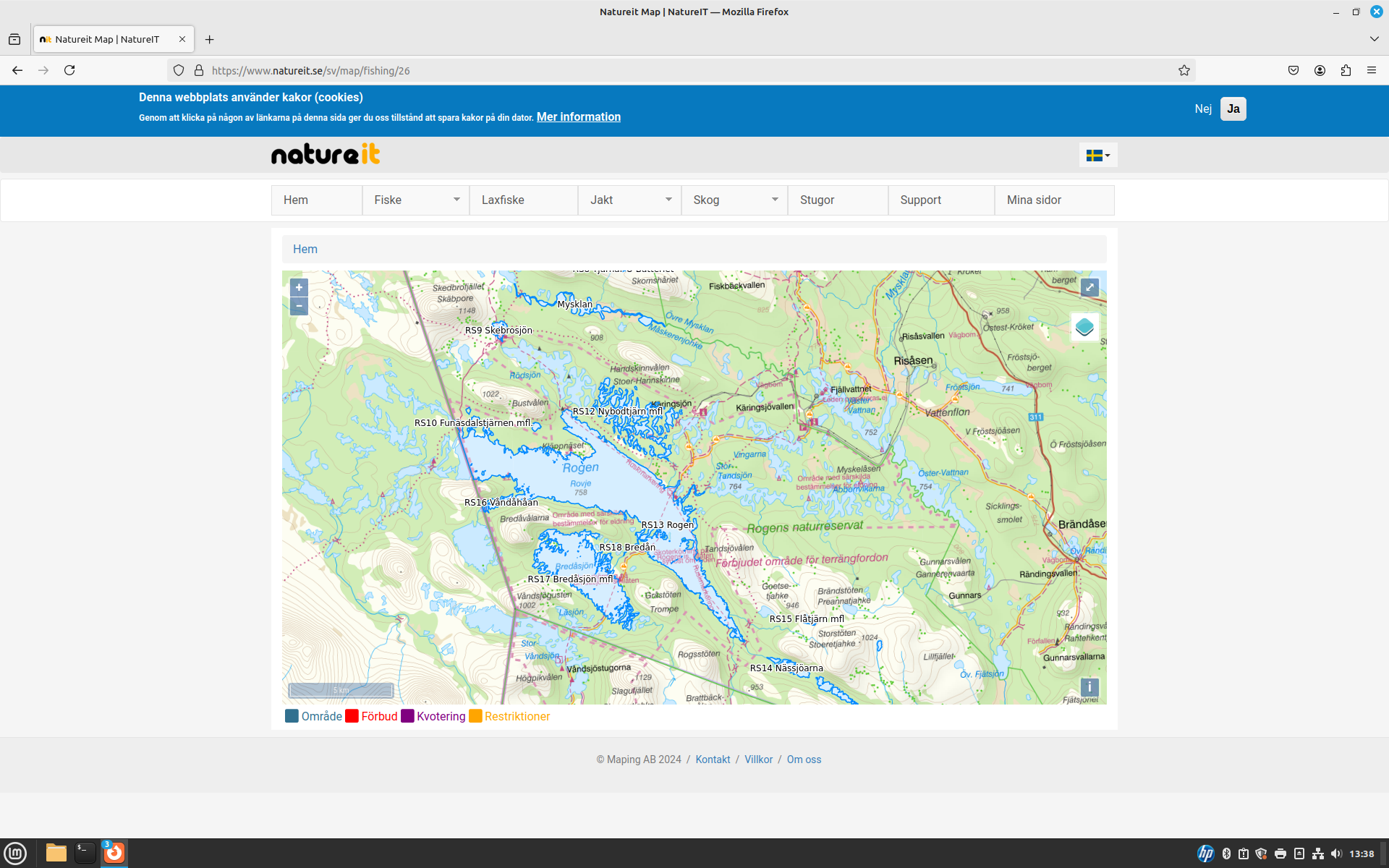1389x868 pixels.
Task: Open Firefox application menu
Action: point(1372,70)
